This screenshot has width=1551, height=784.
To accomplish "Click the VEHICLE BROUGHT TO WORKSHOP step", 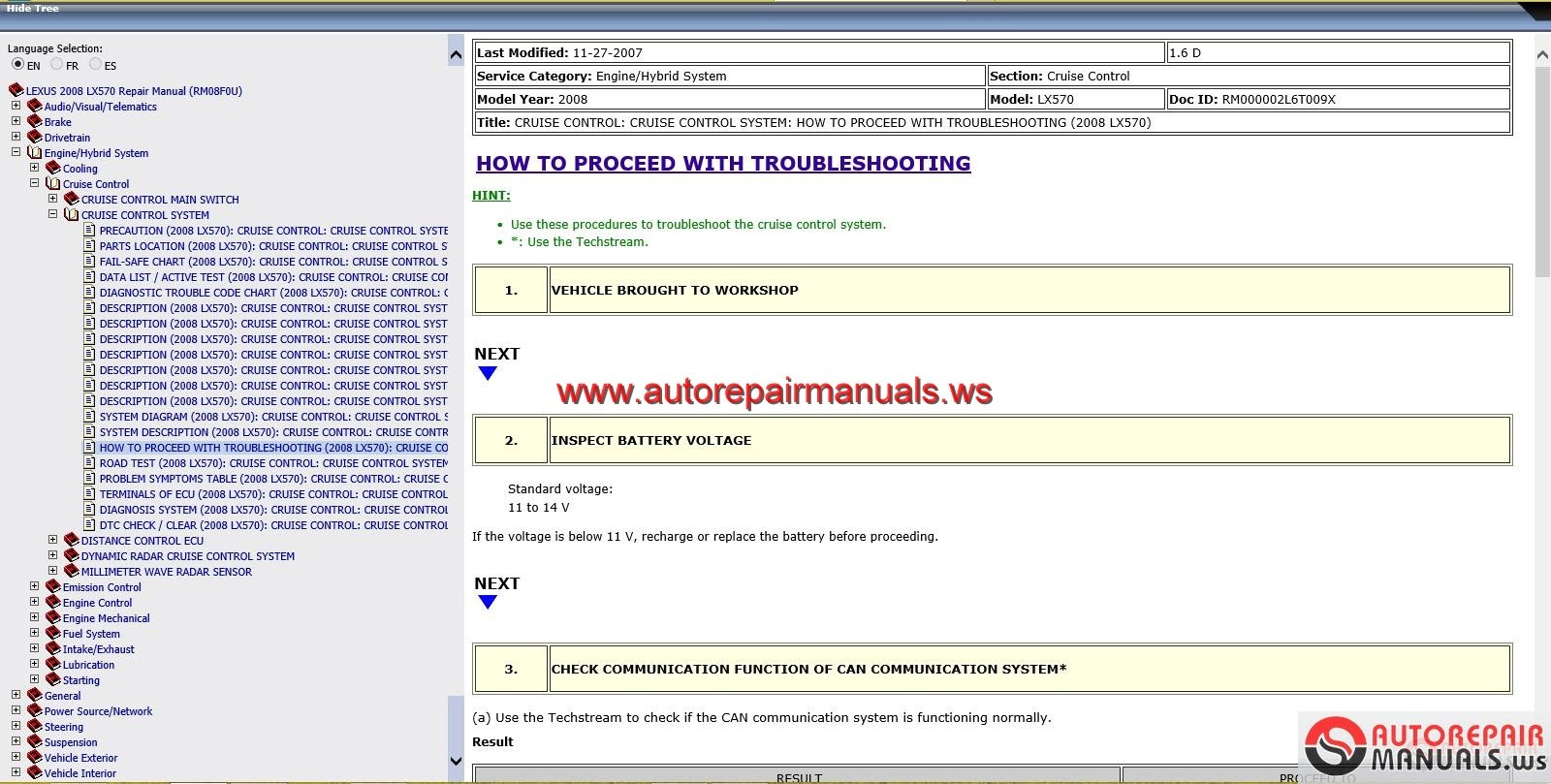I will (x=1029, y=290).
